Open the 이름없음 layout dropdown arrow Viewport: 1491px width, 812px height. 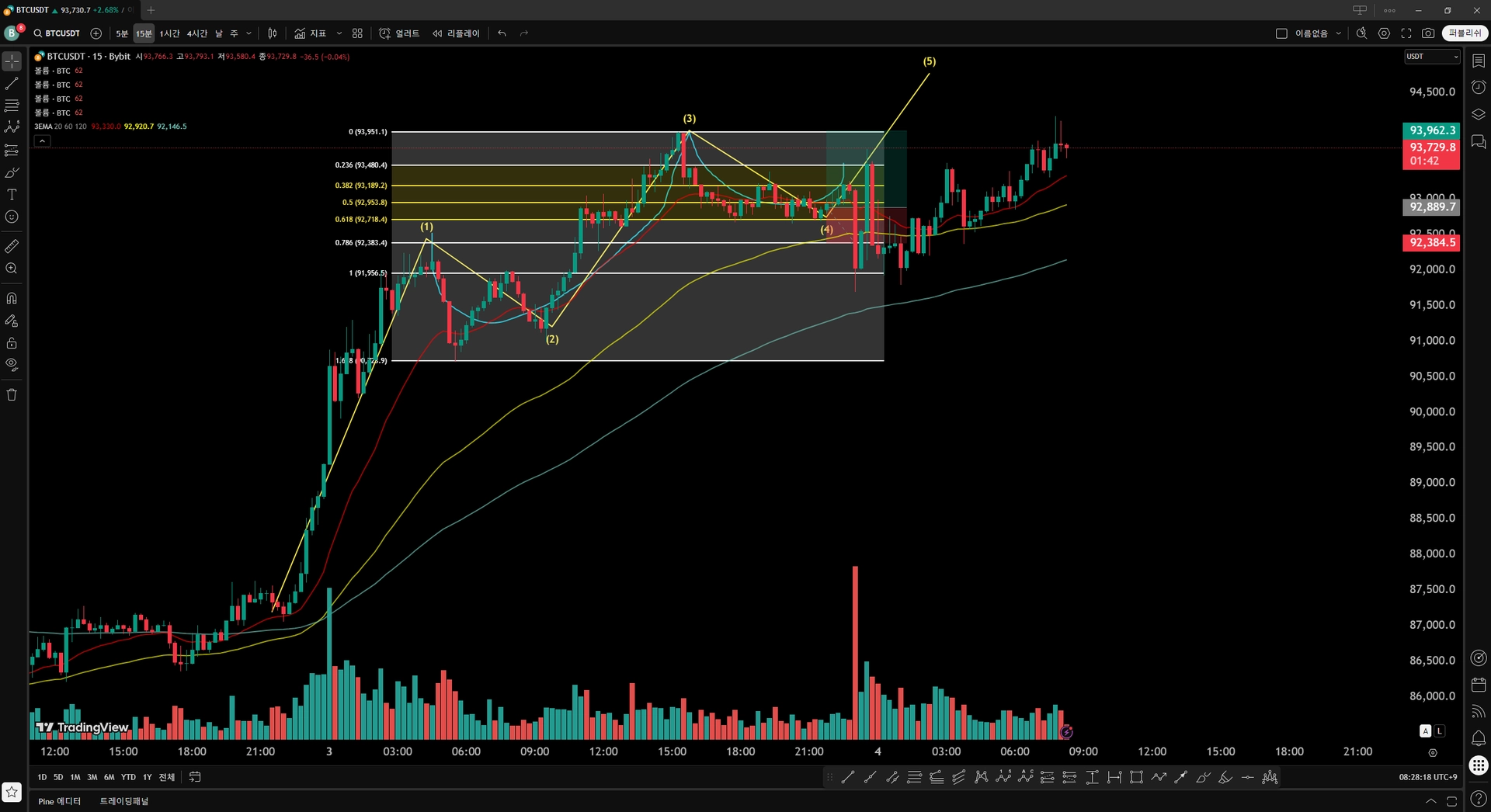(1339, 33)
